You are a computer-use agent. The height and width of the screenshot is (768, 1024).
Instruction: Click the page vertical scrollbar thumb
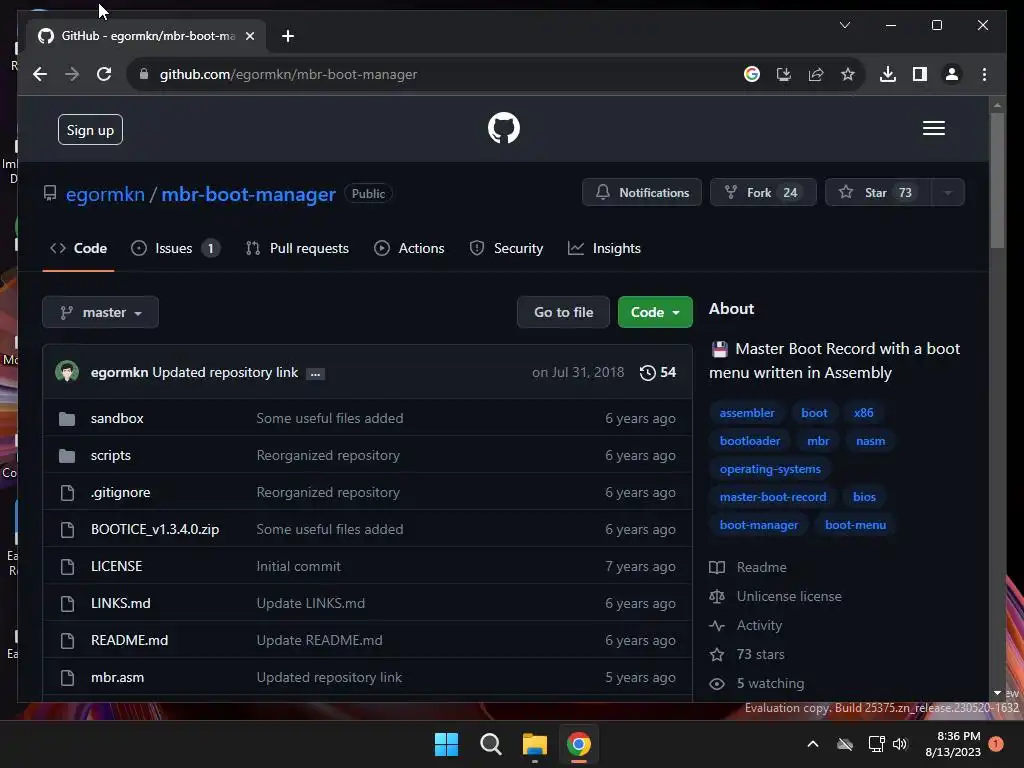click(x=997, y=181)
